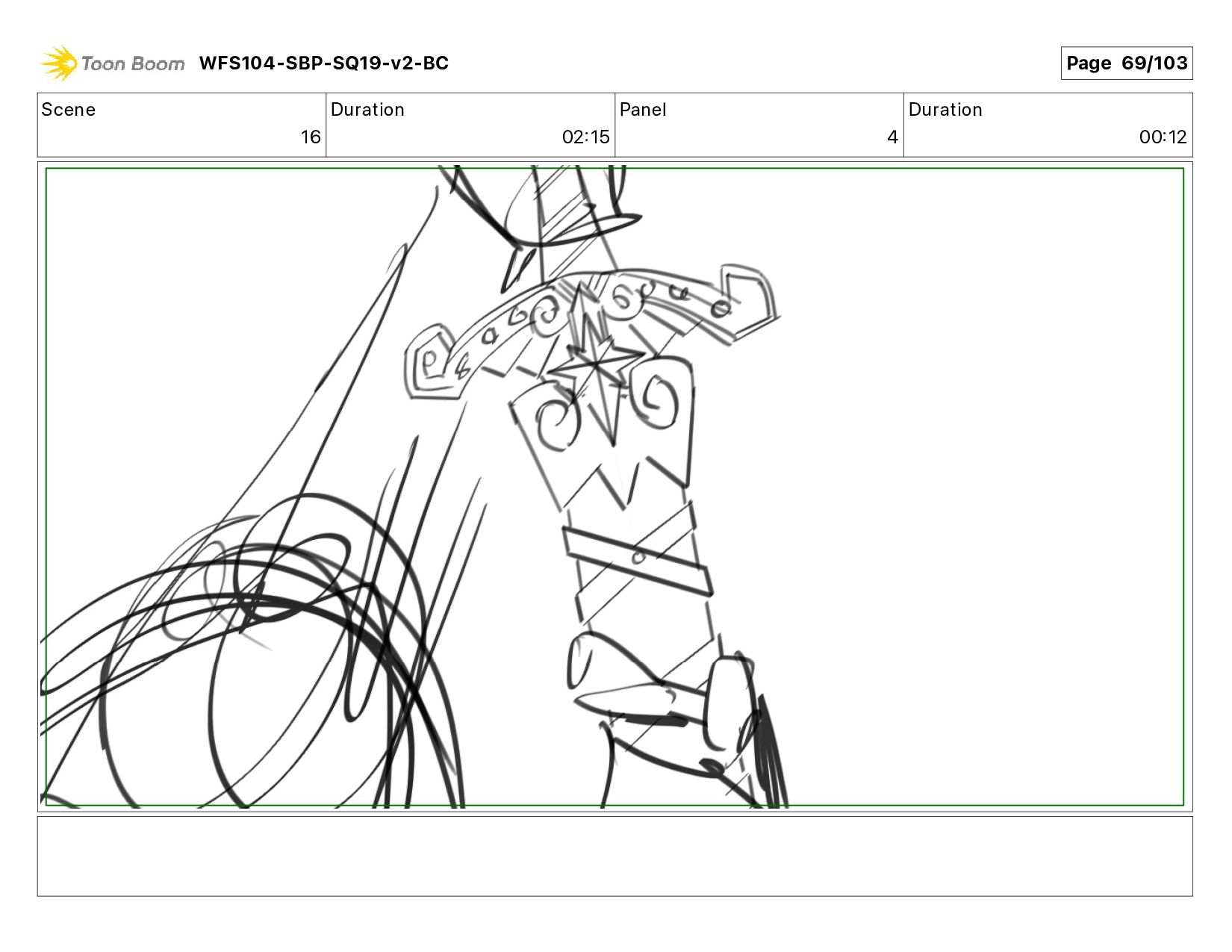Click the Panel label
This screenshot has width=1232, height=952.
643,110
